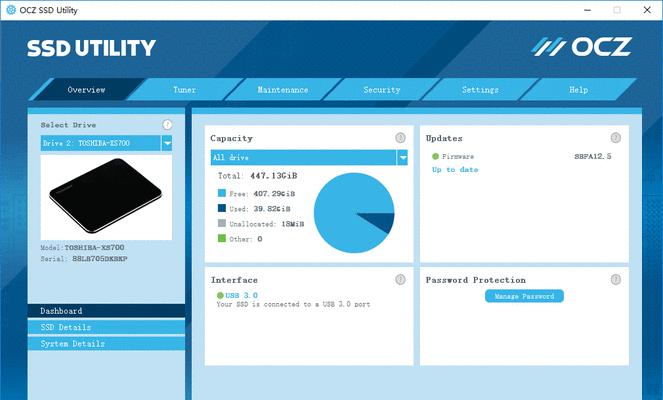Click the Firmware label in Updates
The height and width of the screenshot is (400, 663).
(x=458, y=156)
